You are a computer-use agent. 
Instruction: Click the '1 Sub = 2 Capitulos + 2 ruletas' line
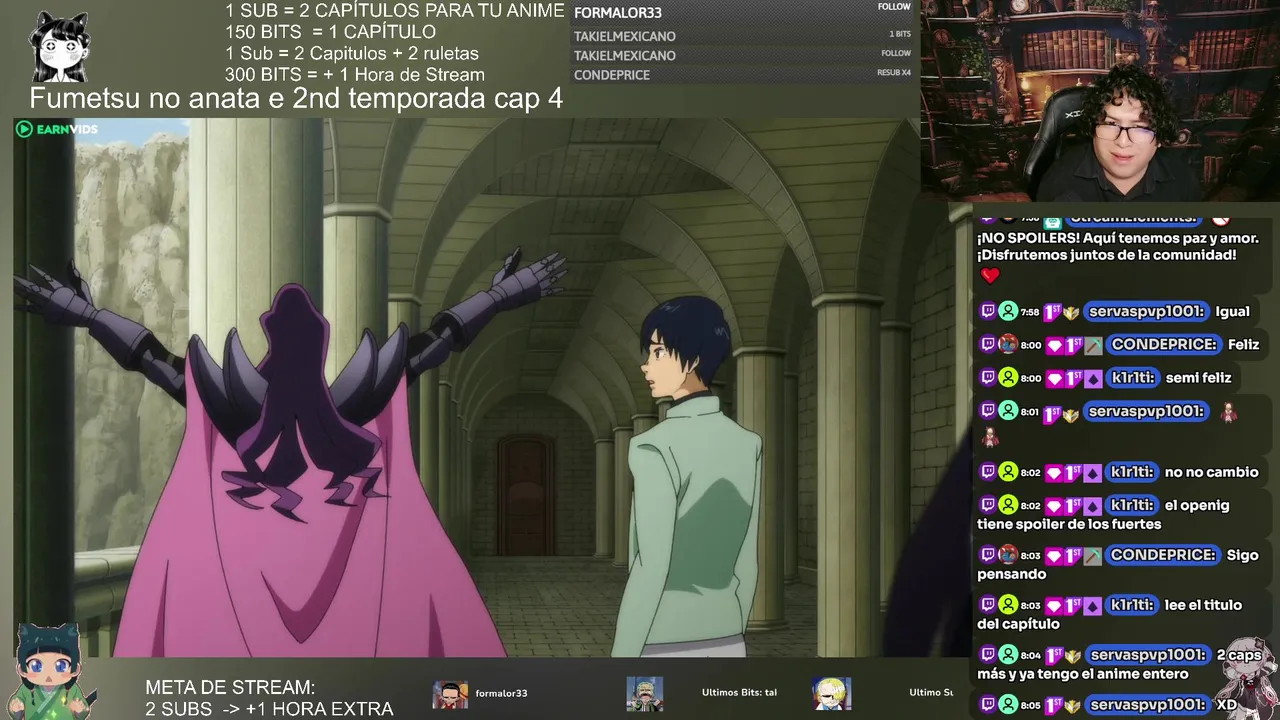(x=352, y=54)
